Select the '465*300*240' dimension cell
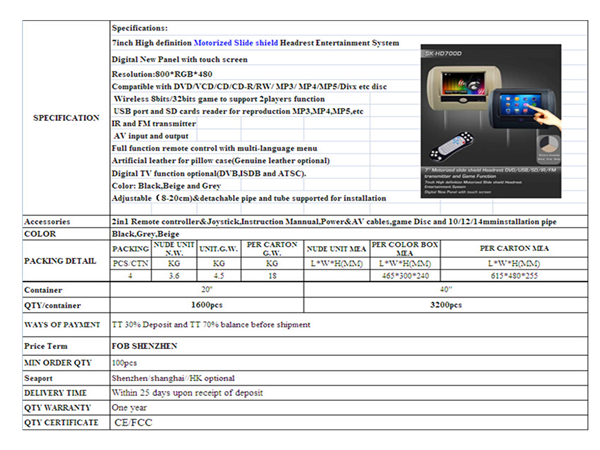 point(405,276)
